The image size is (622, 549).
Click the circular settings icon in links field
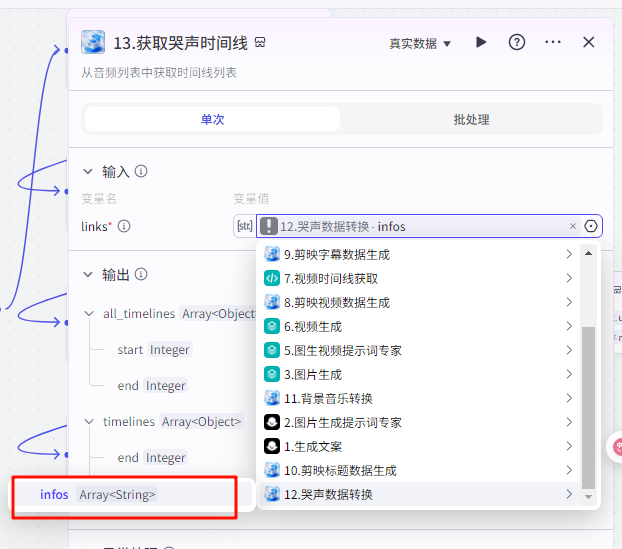[x=591, y=226]
